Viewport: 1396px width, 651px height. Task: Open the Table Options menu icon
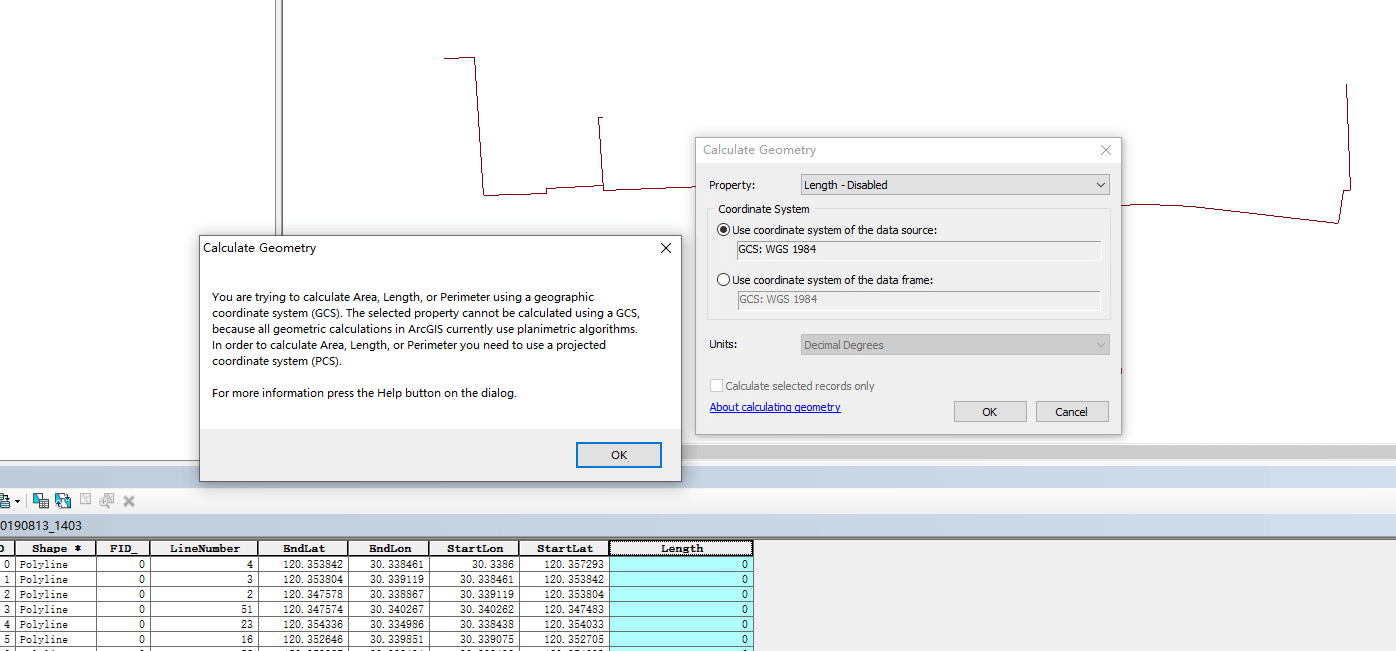[5, 500]
